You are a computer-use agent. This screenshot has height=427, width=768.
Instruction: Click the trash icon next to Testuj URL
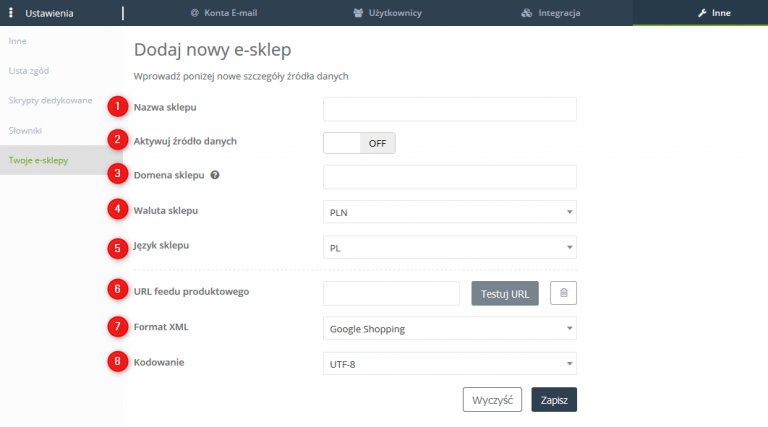563,293
